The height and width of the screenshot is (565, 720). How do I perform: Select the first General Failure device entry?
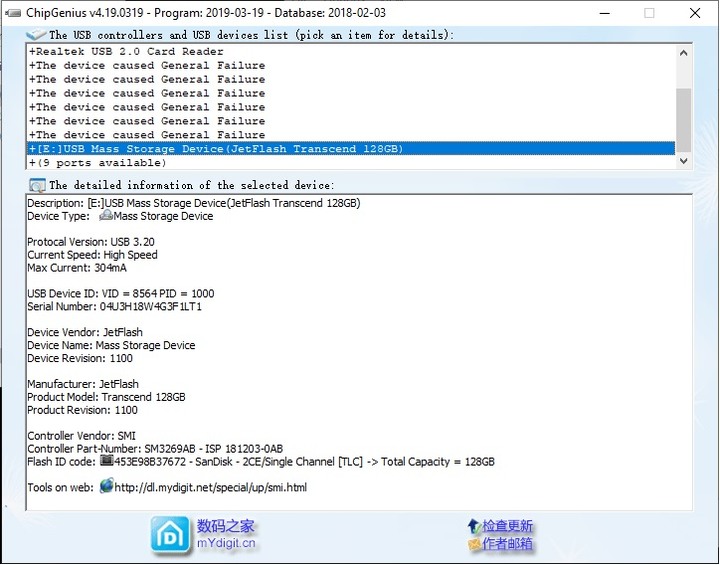[x=351, y=65]
